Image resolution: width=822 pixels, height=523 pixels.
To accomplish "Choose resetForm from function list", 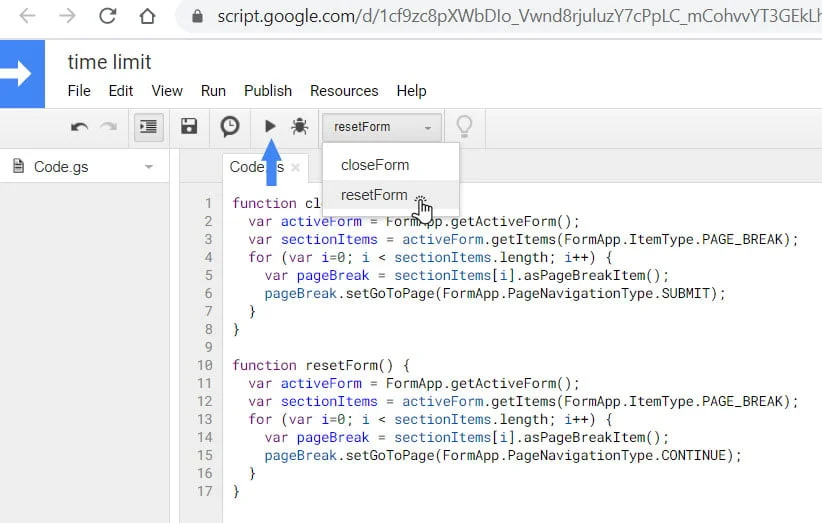I will (391, 195).
